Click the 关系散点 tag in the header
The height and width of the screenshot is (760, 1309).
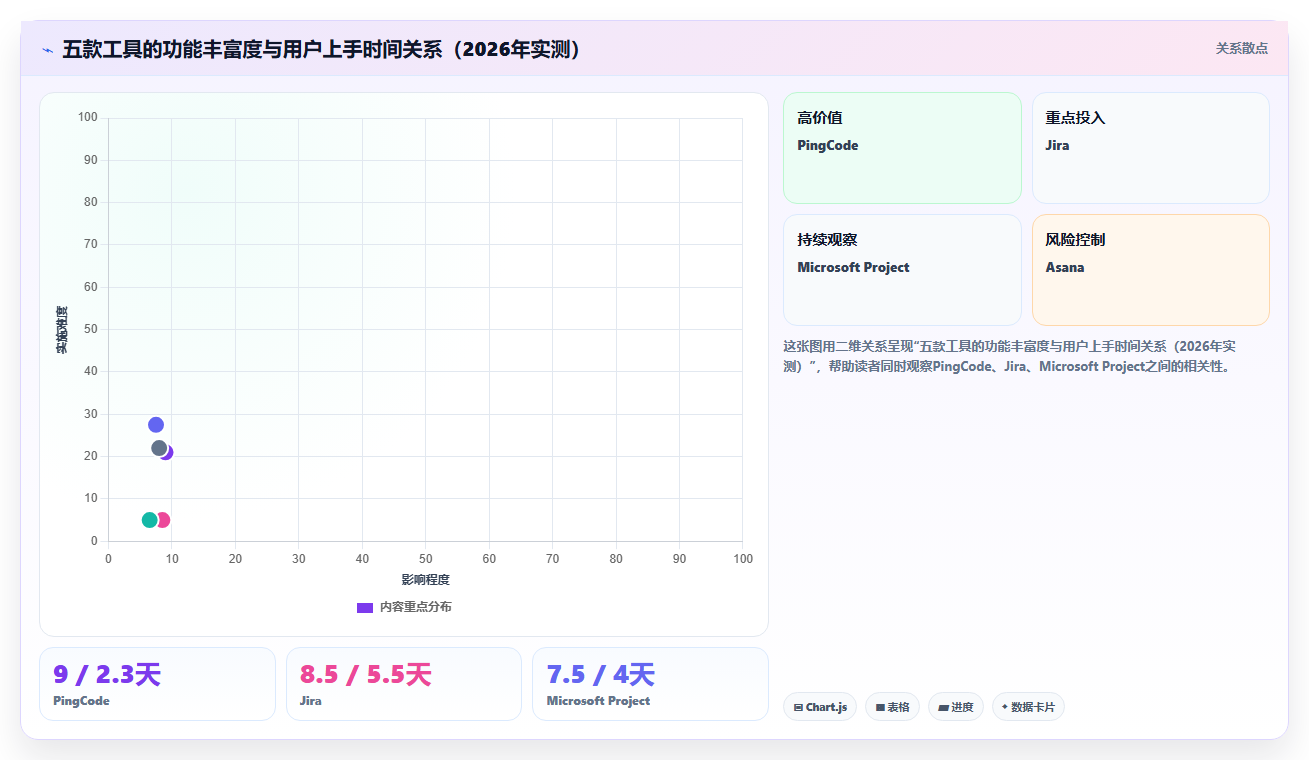[1241, 48]
